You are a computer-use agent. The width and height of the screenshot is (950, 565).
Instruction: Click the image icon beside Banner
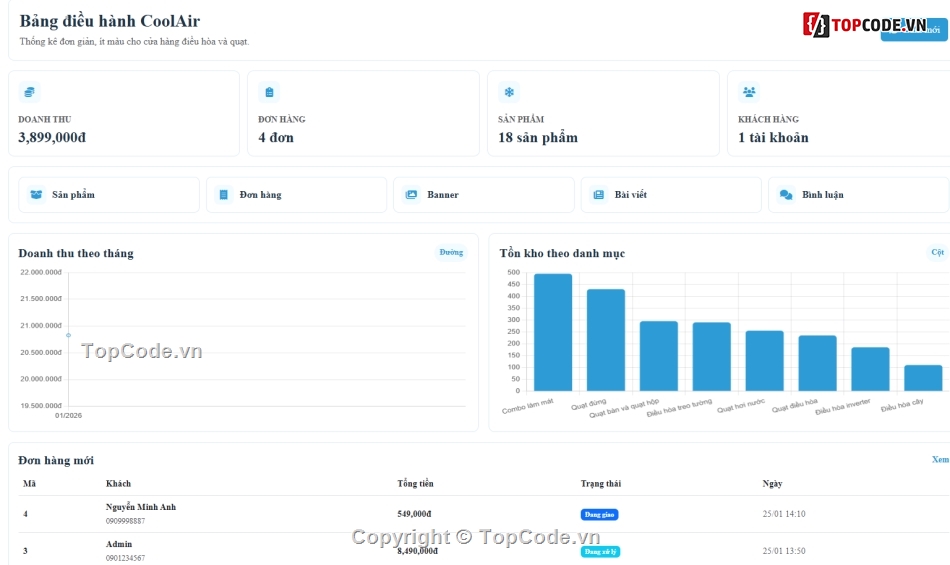(411, 194)
